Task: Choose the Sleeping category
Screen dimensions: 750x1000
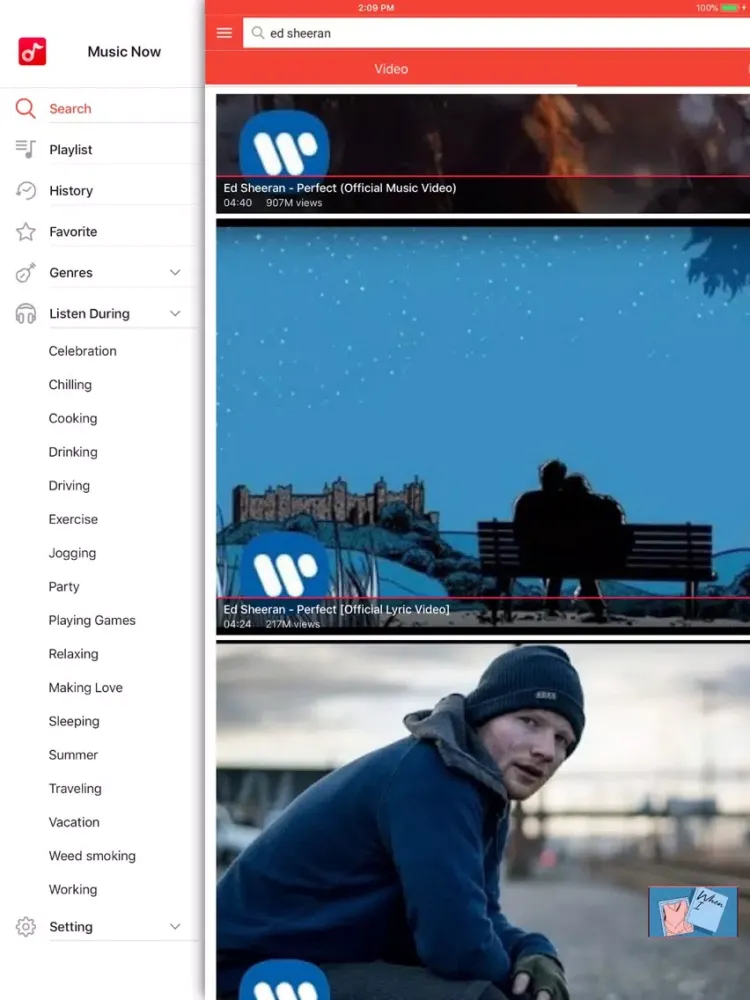Action: click(74, 721)
